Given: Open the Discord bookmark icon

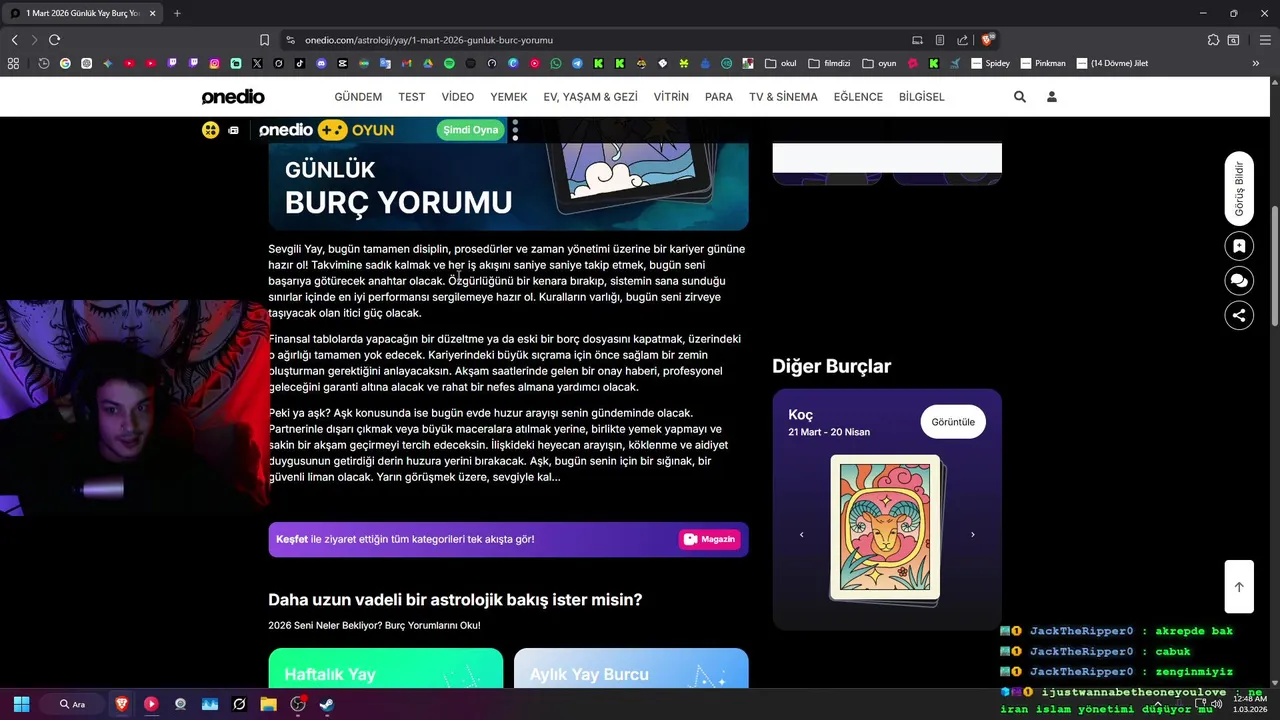Looking at the screenshot, I should (321, 63).
